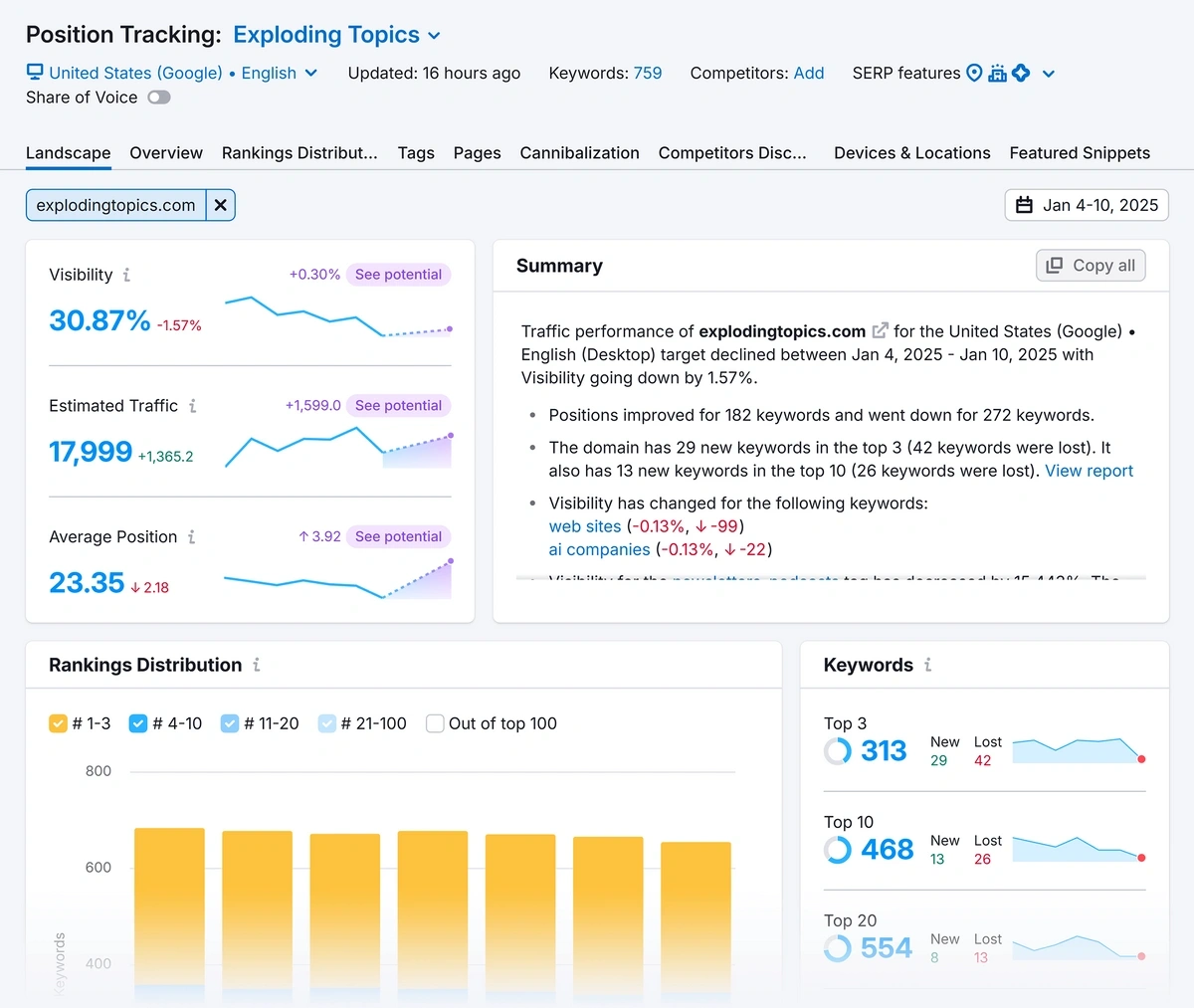The height and width of the screenshot is (1008, 1194).
Task: Click the desktop device icon beside United States
Action: click(35, 72)
